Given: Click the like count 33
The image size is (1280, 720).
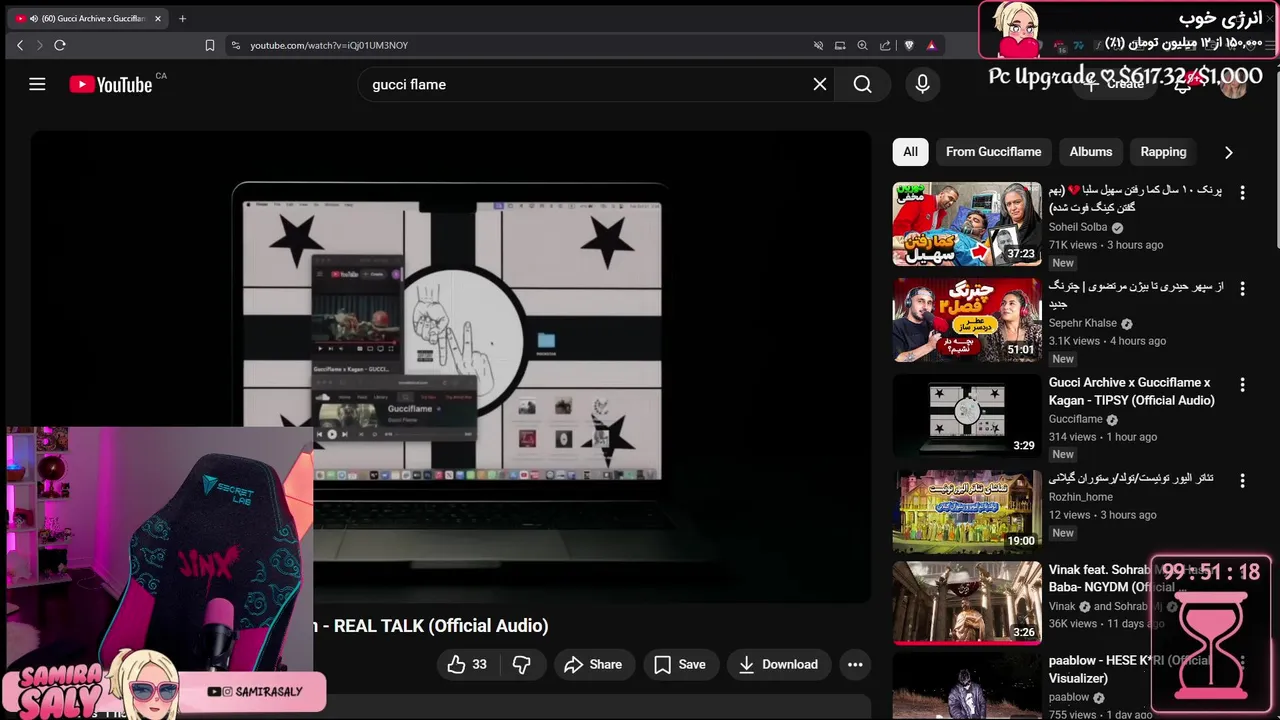Looking at the screenshot, I should click(x=480, y=664).
